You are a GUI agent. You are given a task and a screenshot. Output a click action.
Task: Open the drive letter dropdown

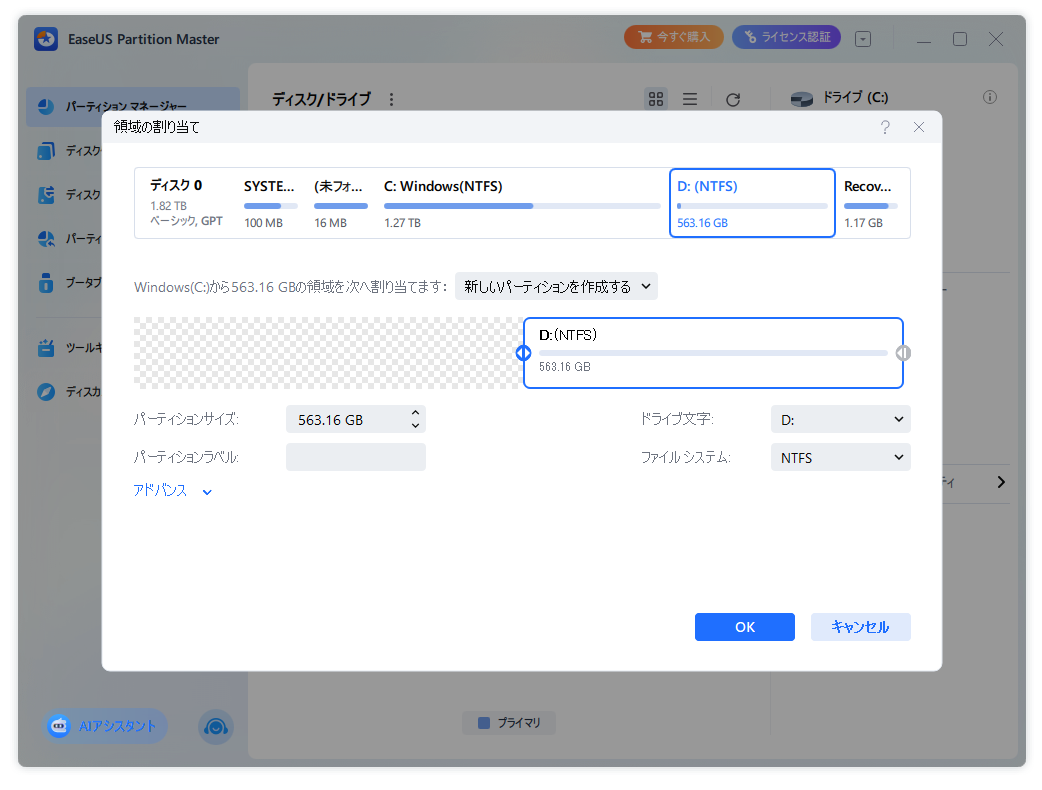pyautogui.click(x=841, y=420)
